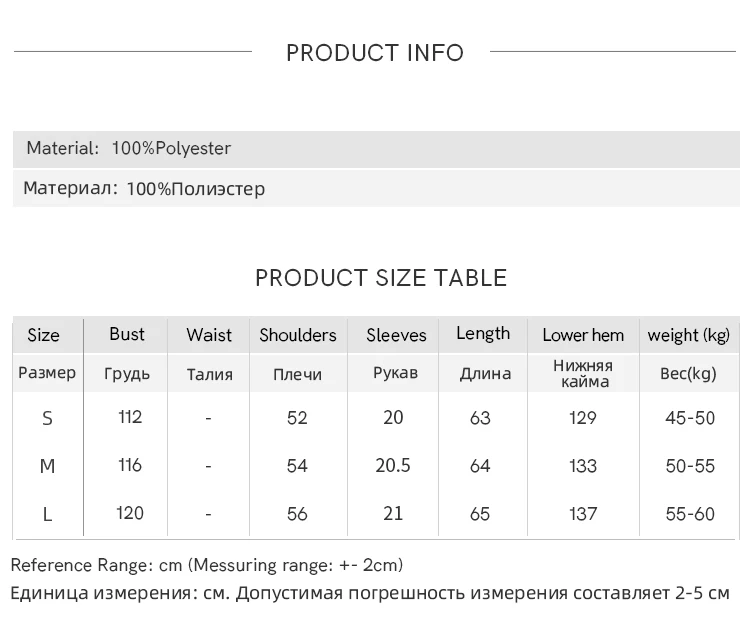Screen dimensions: 750x630
Task: Click the size L row label
Action: pyautogui.click(x=47, y=514)
